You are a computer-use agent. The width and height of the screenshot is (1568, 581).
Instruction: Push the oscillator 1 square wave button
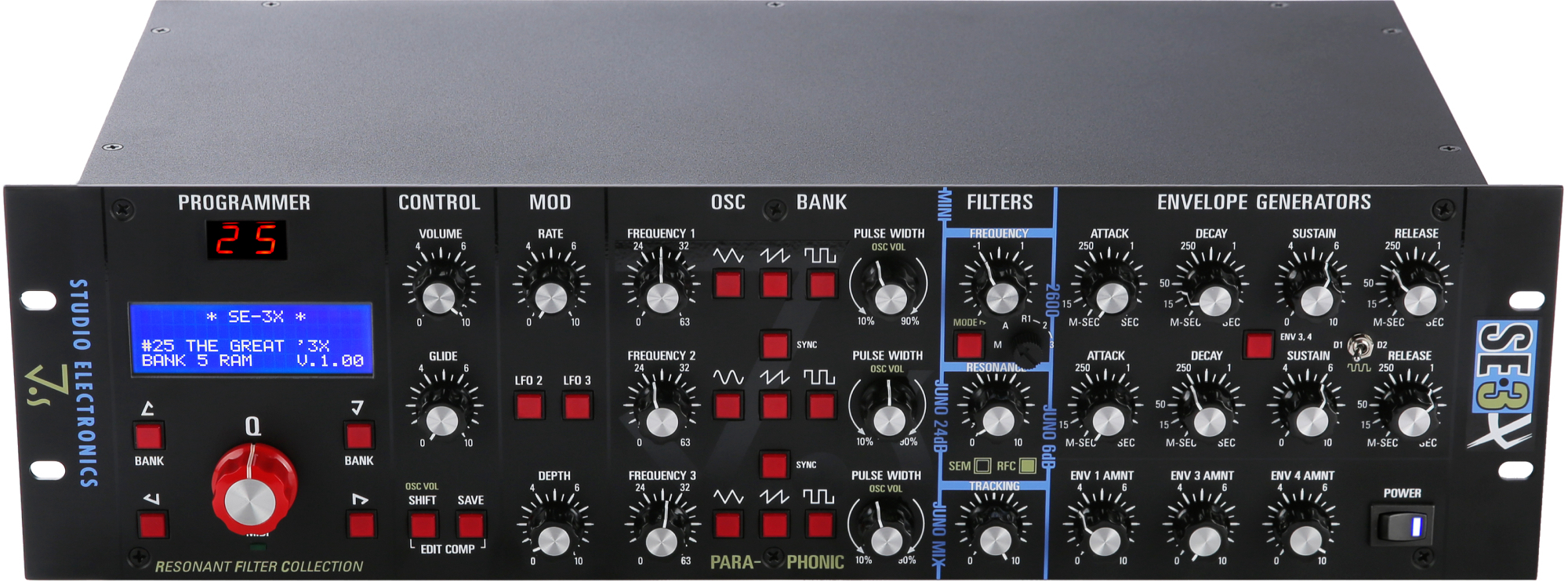(822, 284)
